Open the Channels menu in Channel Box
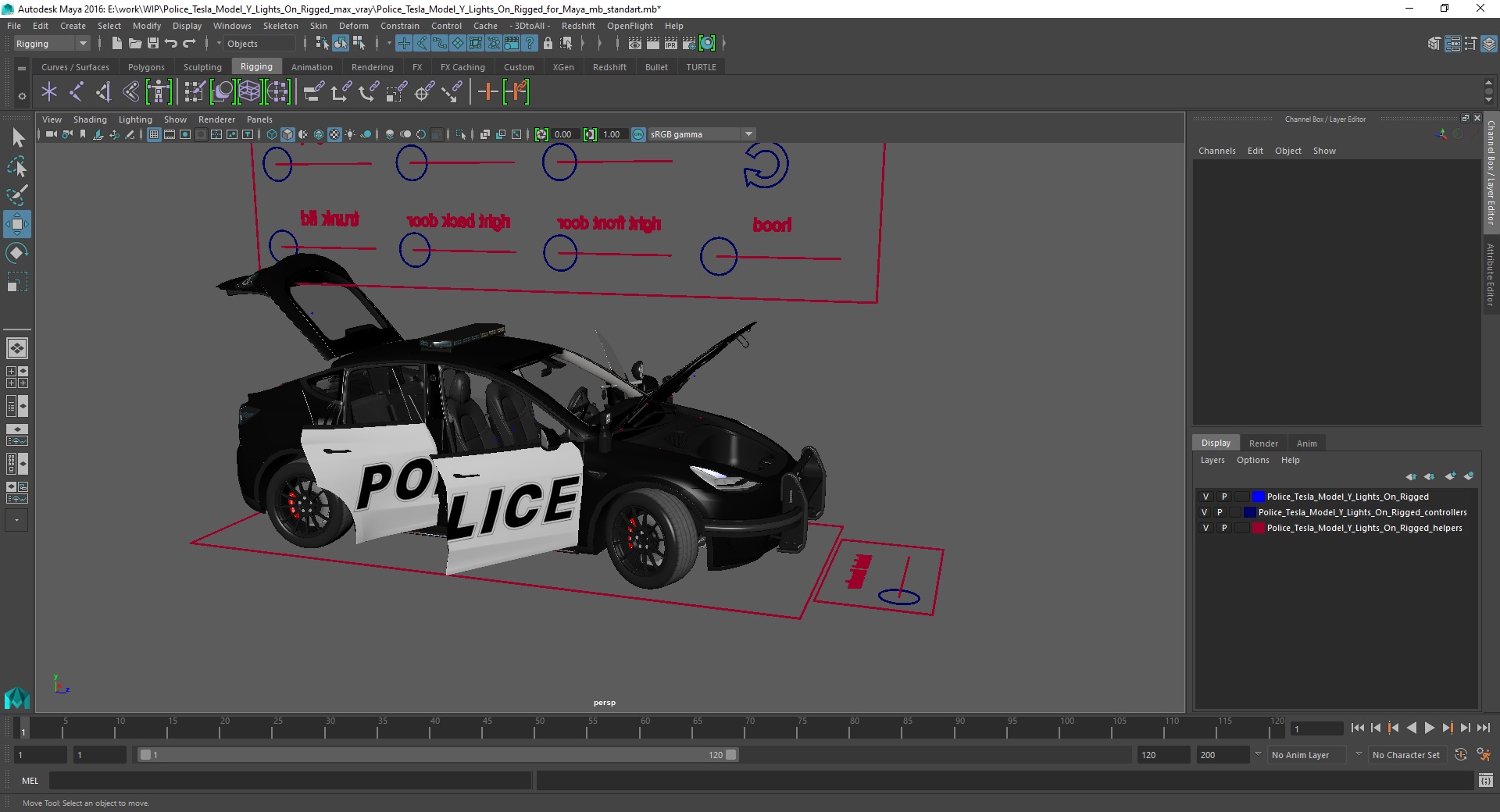This screenshot has width=1500, height=812. click(1217, 151)
